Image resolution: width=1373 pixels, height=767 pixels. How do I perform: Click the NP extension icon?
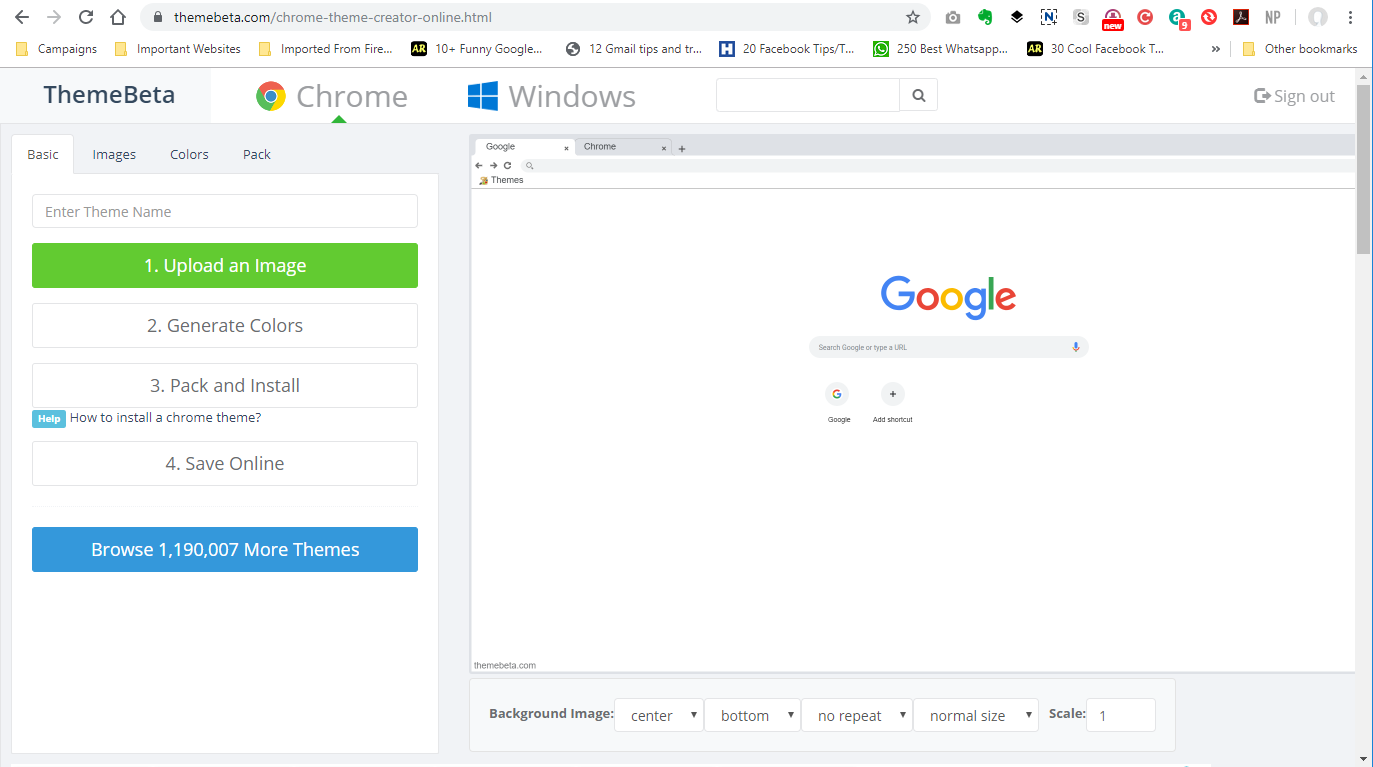pos(1273,17)
